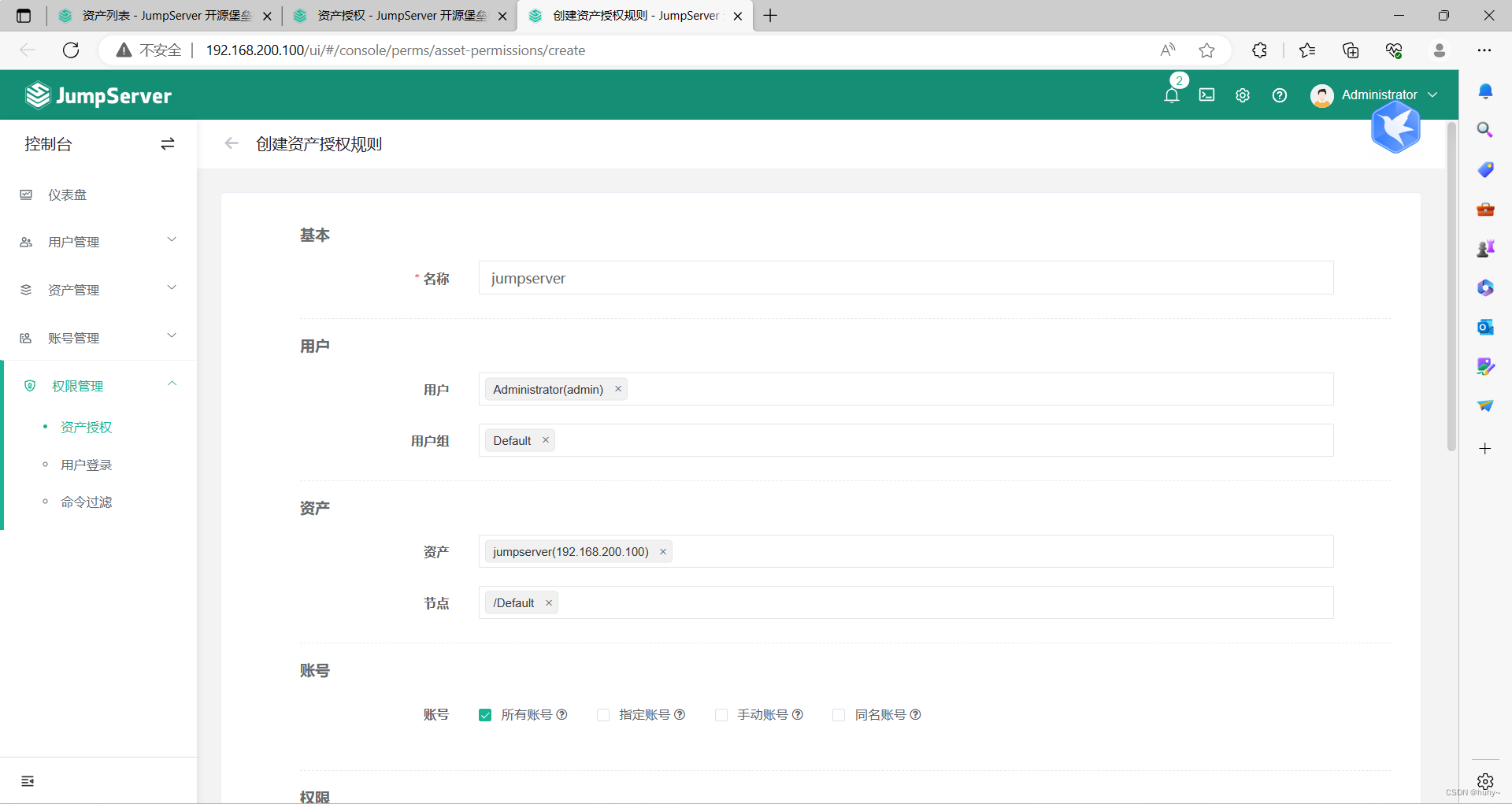Screen dimensions: 1512x804
Task: Open Edge sidebar settings gear at bottom
Action: (x=1485, y=781)
